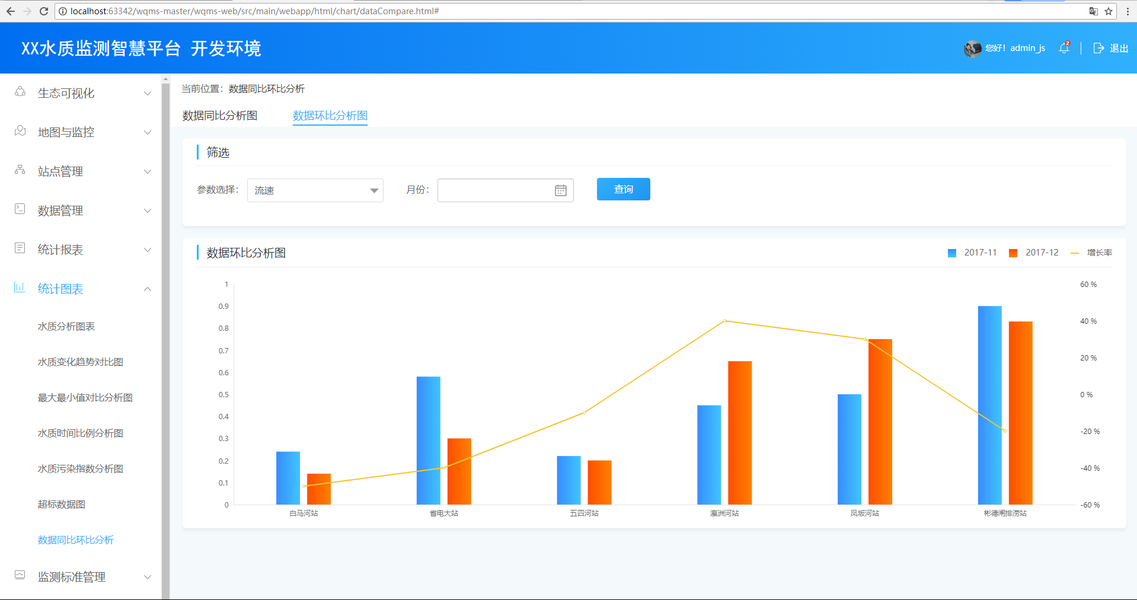1137x600 pixels.
Task: Click the site info icon in address bar
Action: (x=63, y=11)
